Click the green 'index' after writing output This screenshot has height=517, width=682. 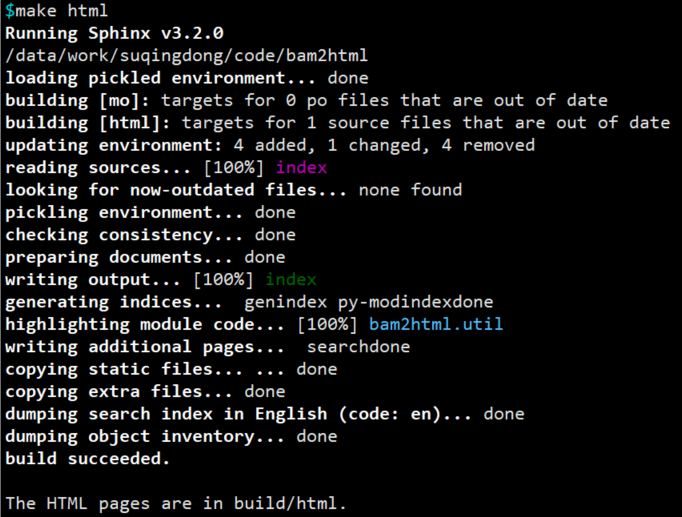[x=291, y=280]
